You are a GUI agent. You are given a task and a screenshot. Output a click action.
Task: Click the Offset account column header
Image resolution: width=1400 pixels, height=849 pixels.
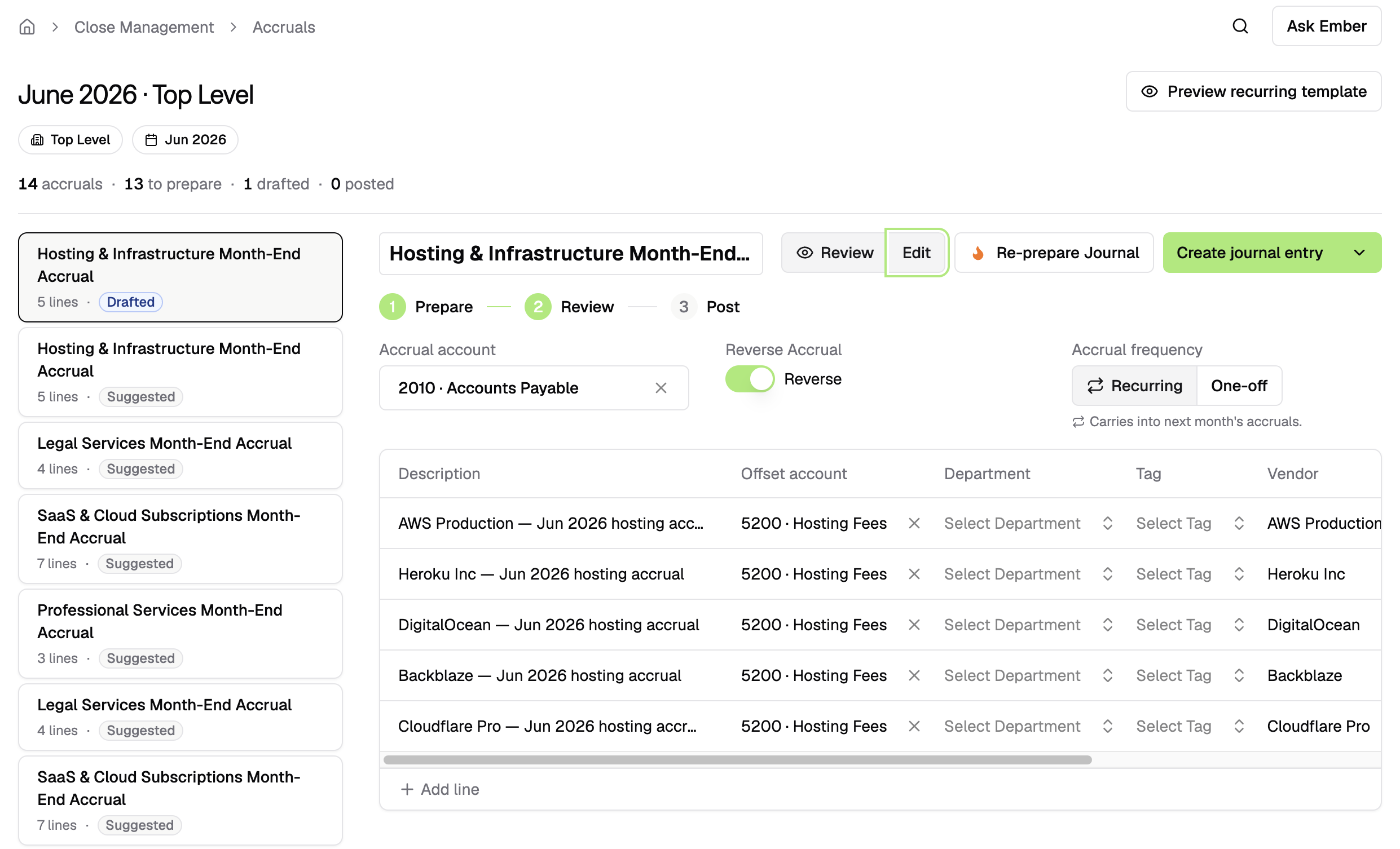pyautogui.click(x=794, y=474)
